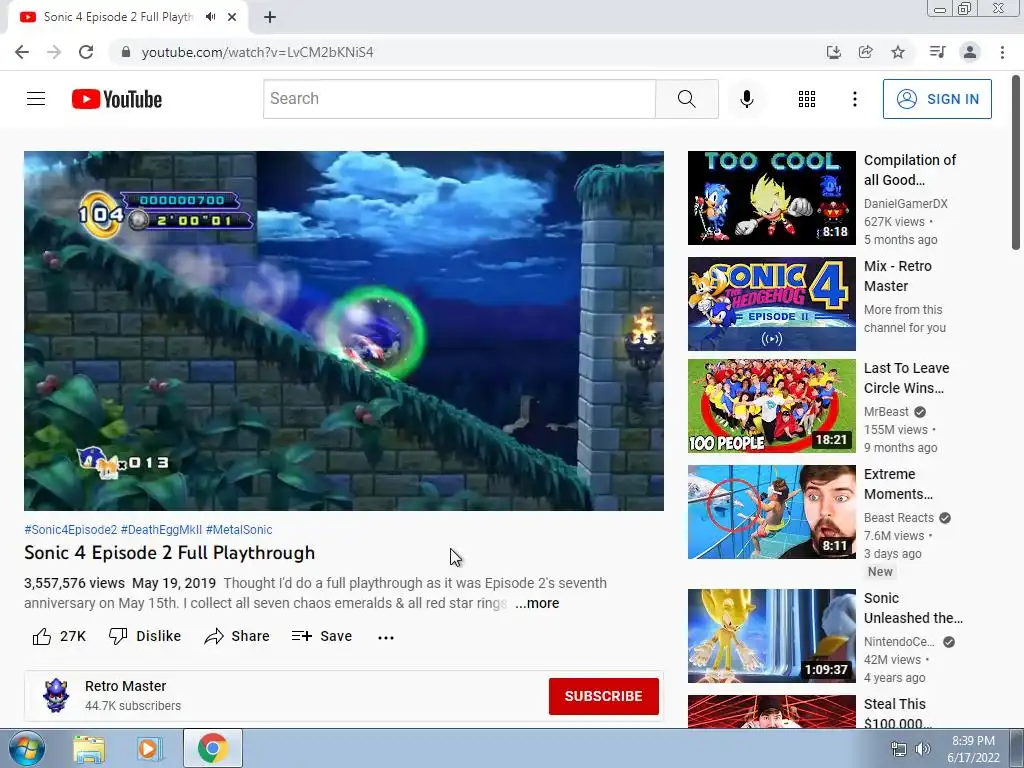The width and height of the screenshot is (1024, 768).
Task: Share the video
Action: [237, 636]
